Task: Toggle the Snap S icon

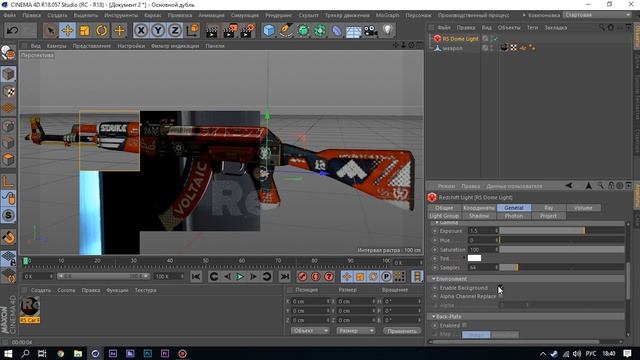Action: [x=9, y=215]
